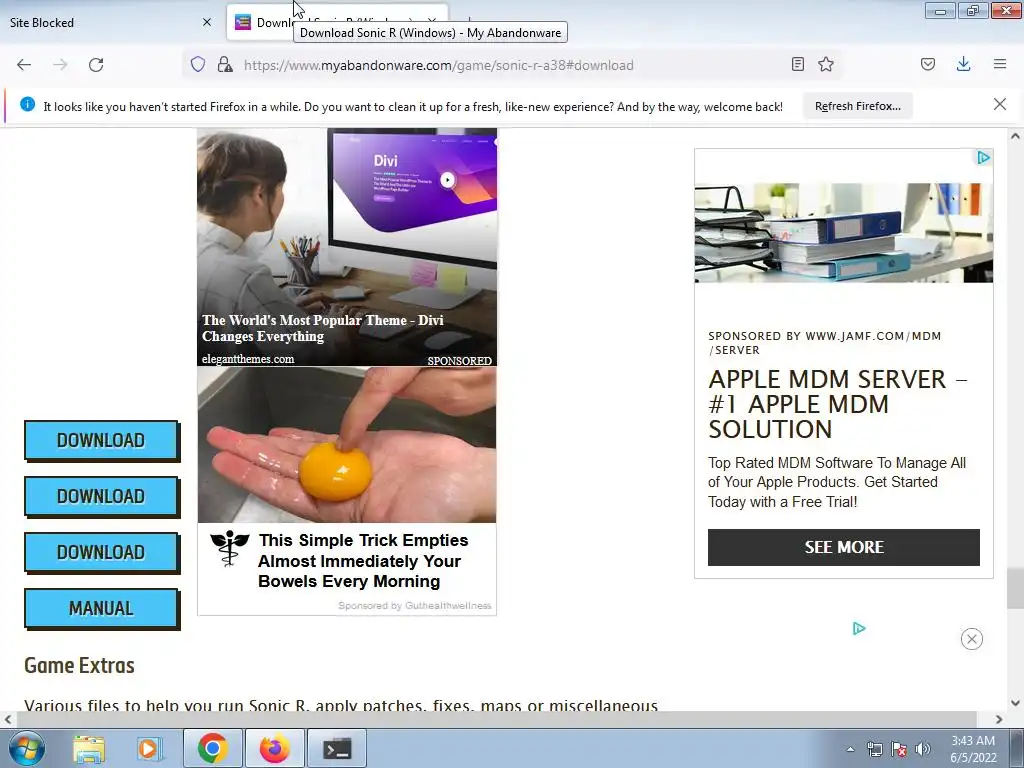Click the first DOWNLOAD button

pos(101,440)
